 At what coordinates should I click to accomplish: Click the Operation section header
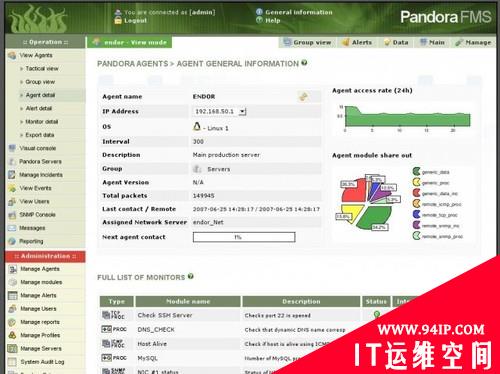coord(45,42)
